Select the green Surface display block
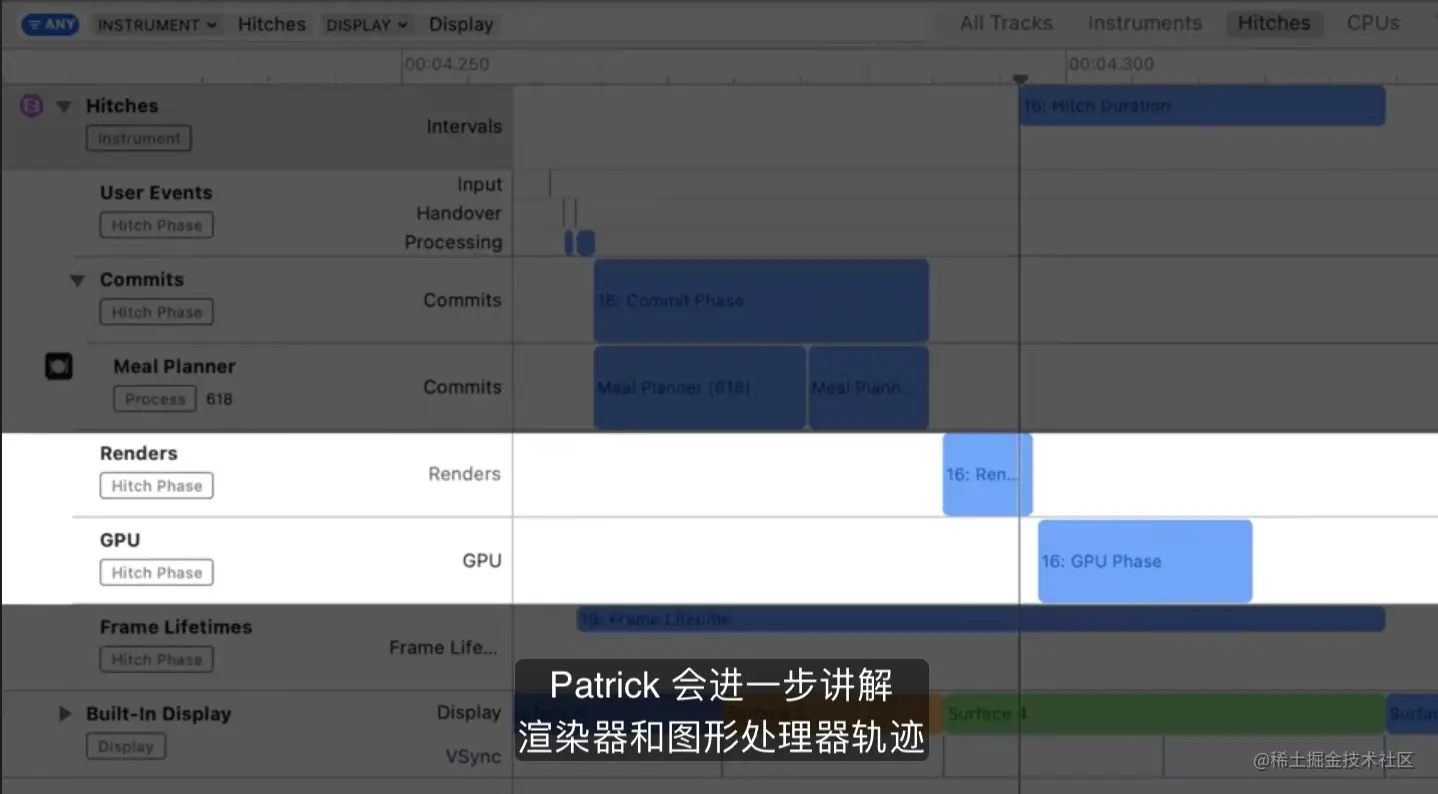This screenshot has width=1438, height=794. tap(1164, 713)
